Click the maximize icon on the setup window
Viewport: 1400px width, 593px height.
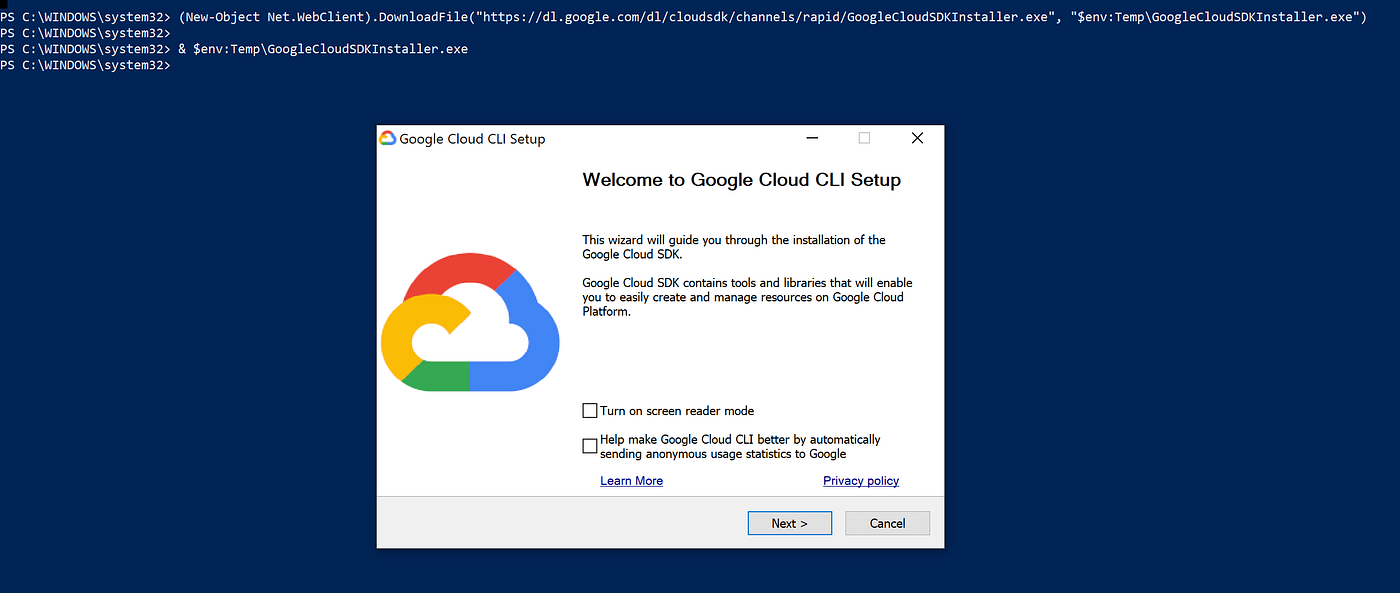pos(864,138)
